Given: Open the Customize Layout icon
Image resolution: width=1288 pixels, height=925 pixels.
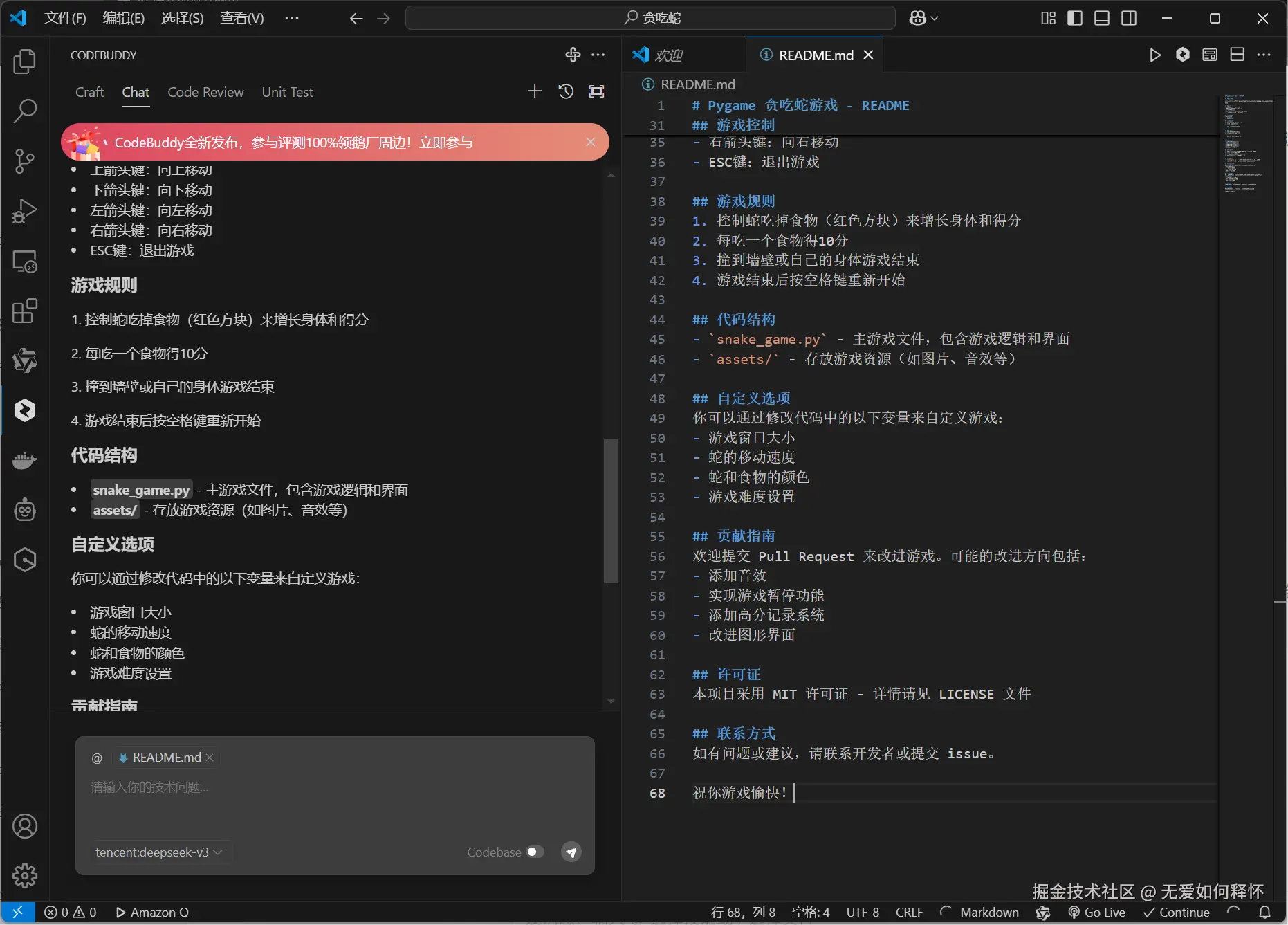Looking at the screenshot, I should pos(1048,18).
